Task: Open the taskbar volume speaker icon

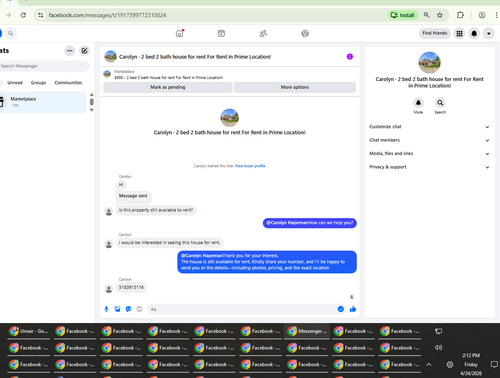Action: pyautogui.click(x=438, y=347)
